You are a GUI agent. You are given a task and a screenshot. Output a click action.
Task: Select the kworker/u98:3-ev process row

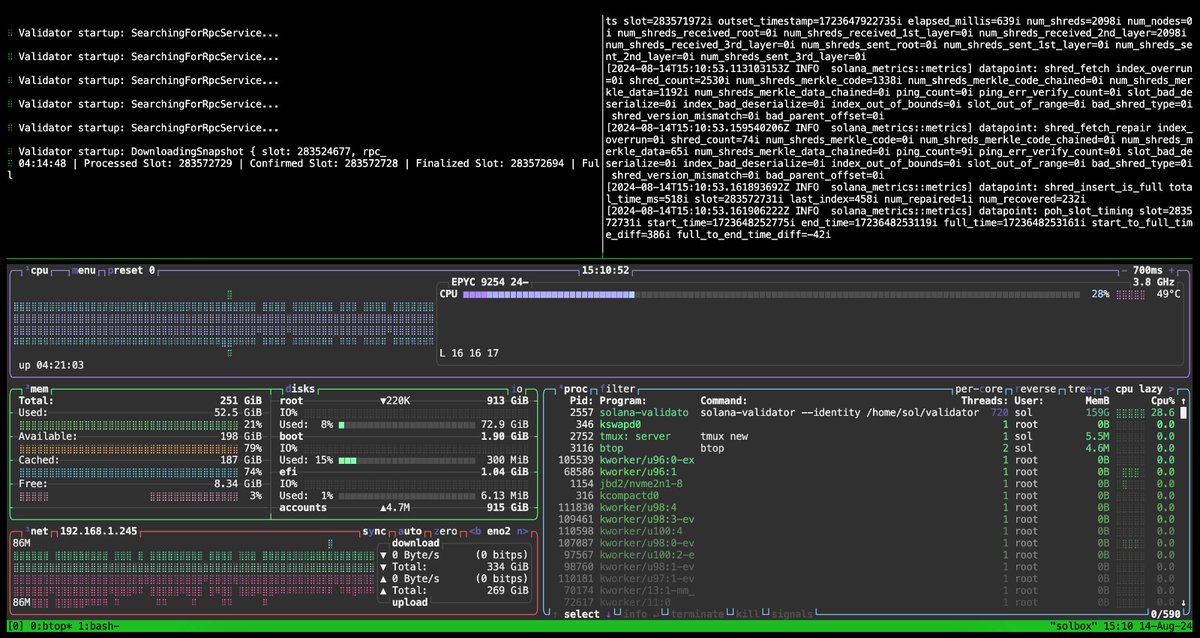pyautogui.click(x=861, y=519)
